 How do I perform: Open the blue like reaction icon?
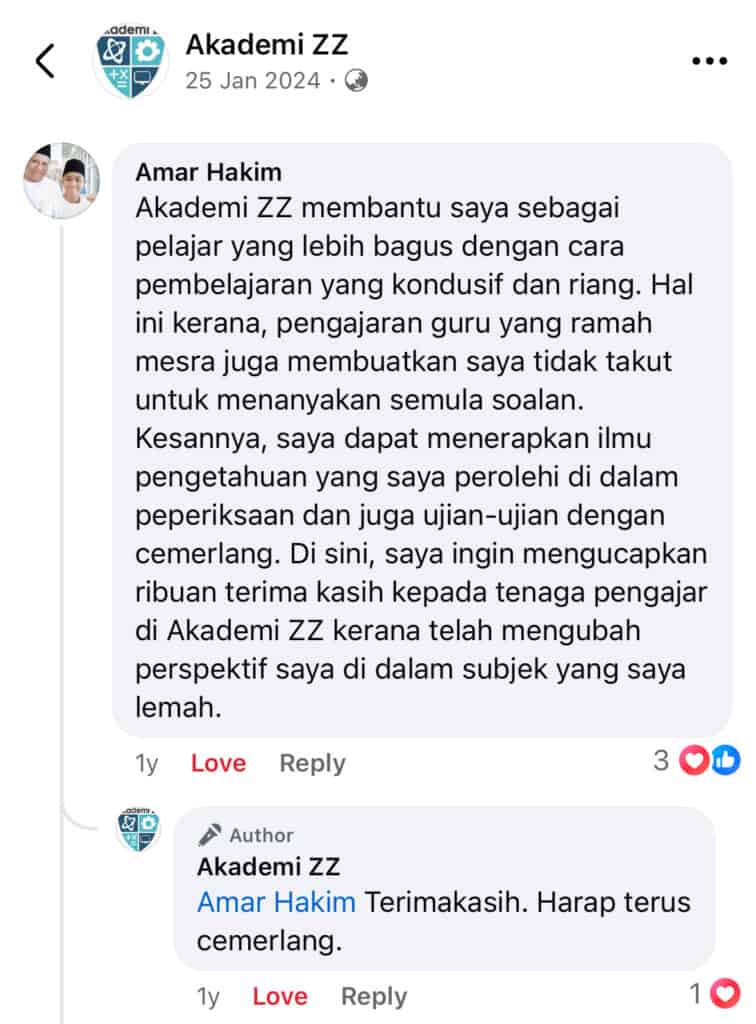coord(725,760)
